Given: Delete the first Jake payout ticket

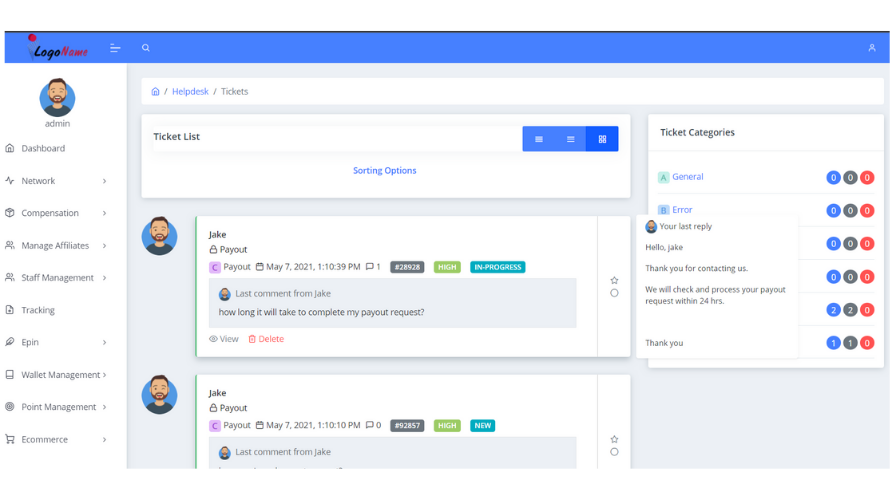Looking at the screenshot, I should (266, 339).
